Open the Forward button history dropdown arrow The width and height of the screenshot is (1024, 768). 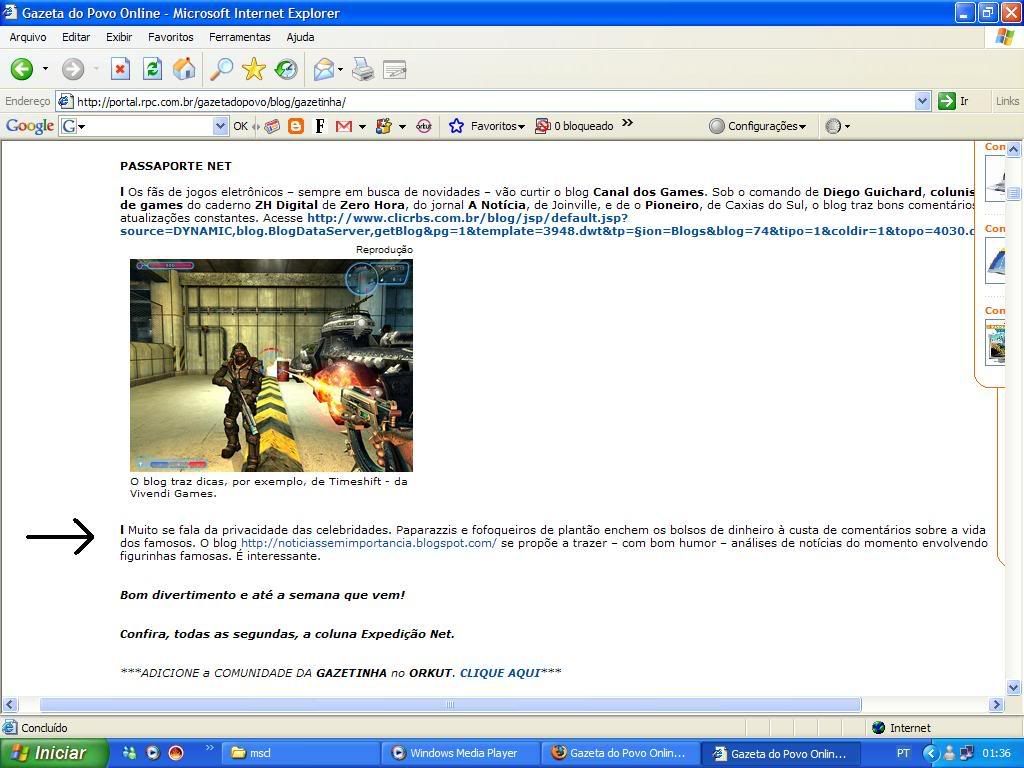(96, 69)
